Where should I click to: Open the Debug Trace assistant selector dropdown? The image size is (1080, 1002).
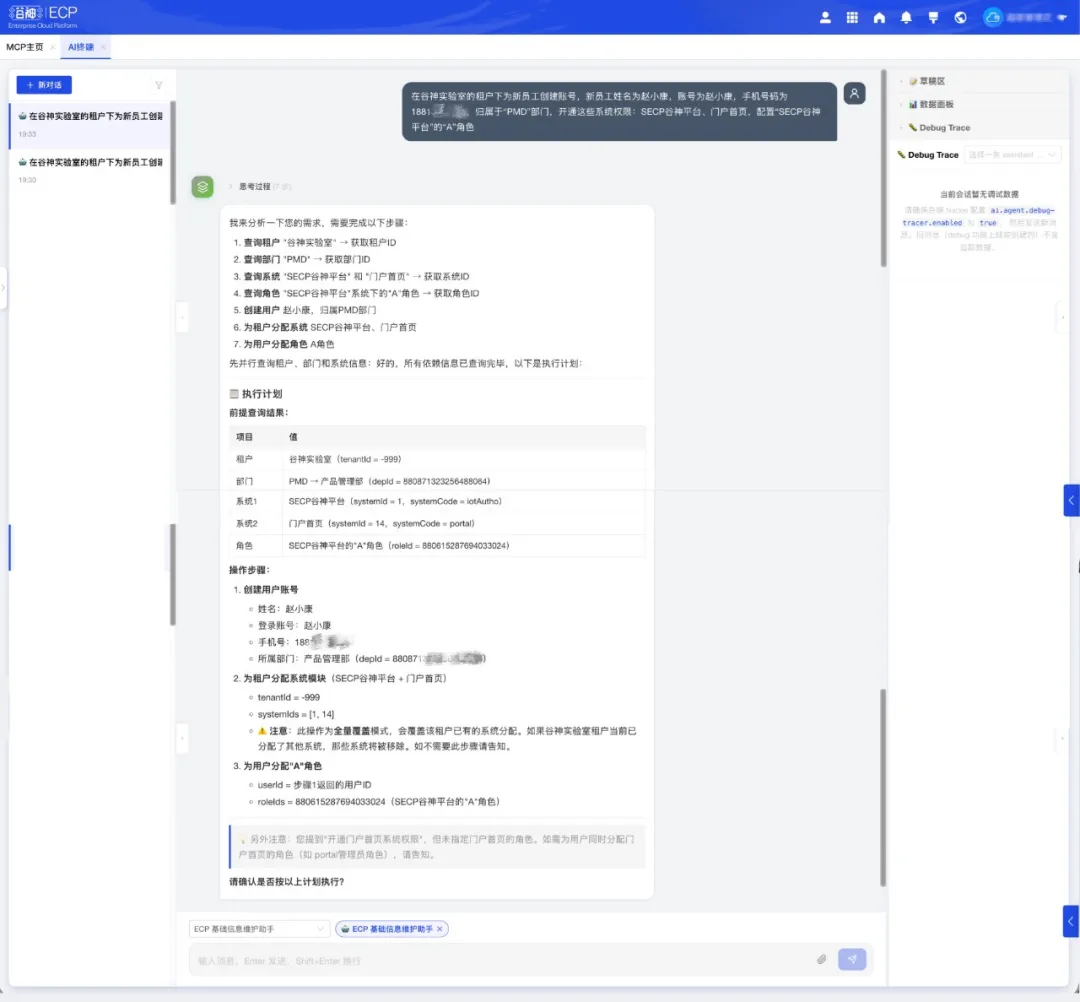[x=1012, y=155]
